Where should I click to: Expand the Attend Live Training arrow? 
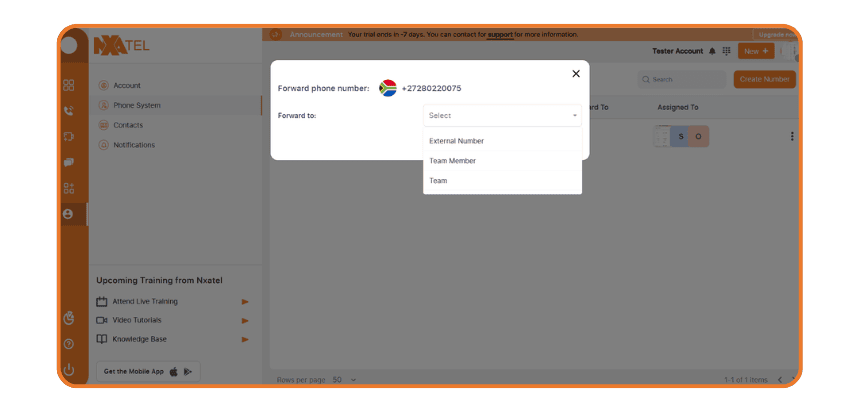[x=245, y=301]
